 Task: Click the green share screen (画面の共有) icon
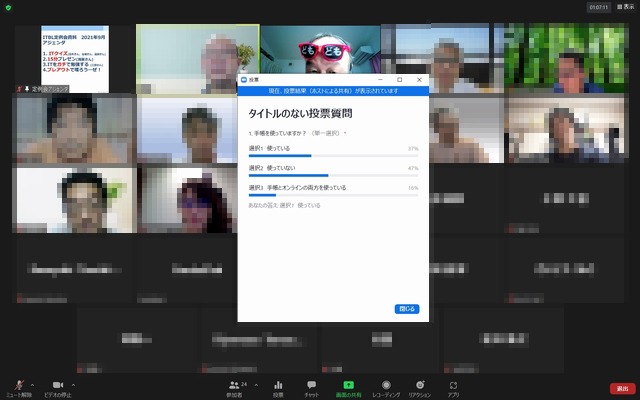(348, 387)
